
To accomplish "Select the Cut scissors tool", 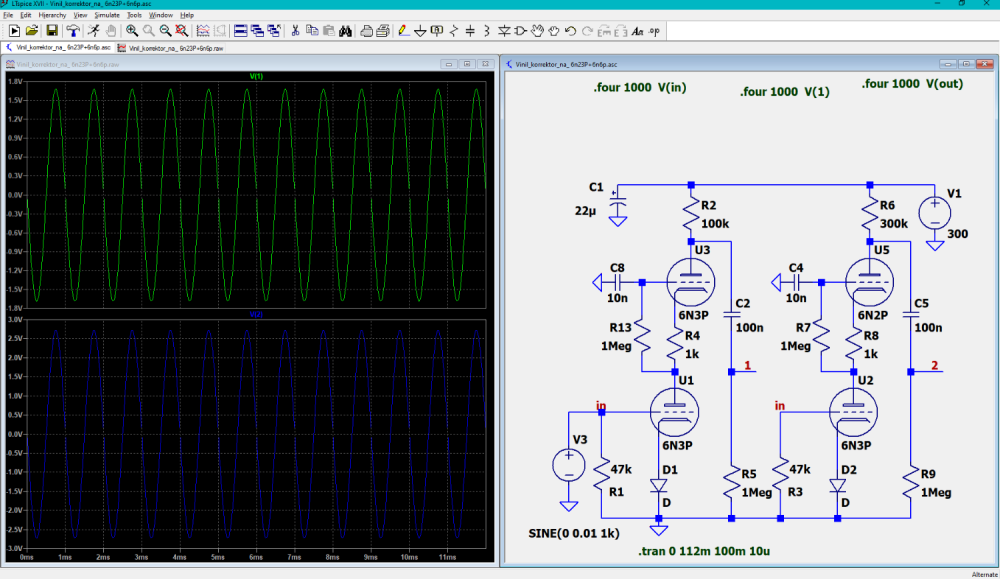I will [294, 31].
